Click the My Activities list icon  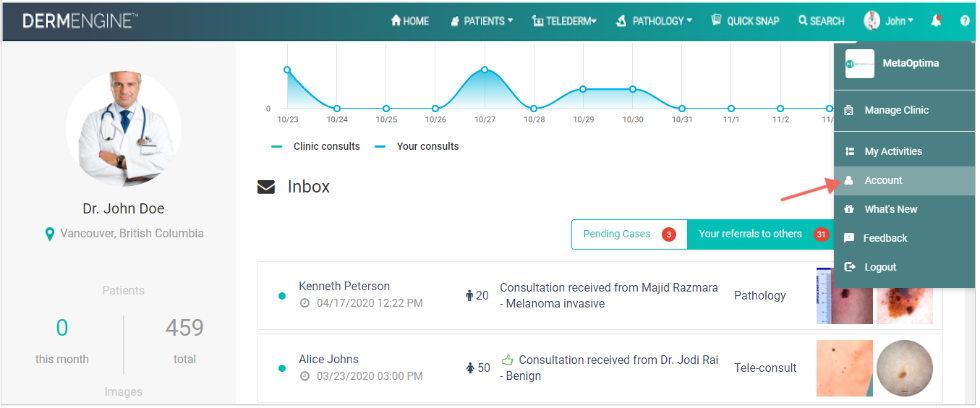click(849, 151)
